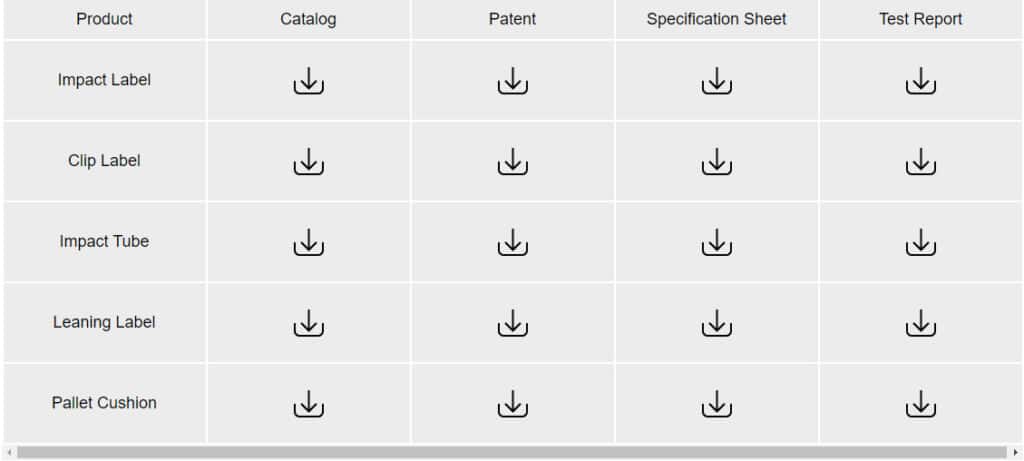Download the Clip Label catalog
The image size is (1024, 461).
(x=309, y=161)
